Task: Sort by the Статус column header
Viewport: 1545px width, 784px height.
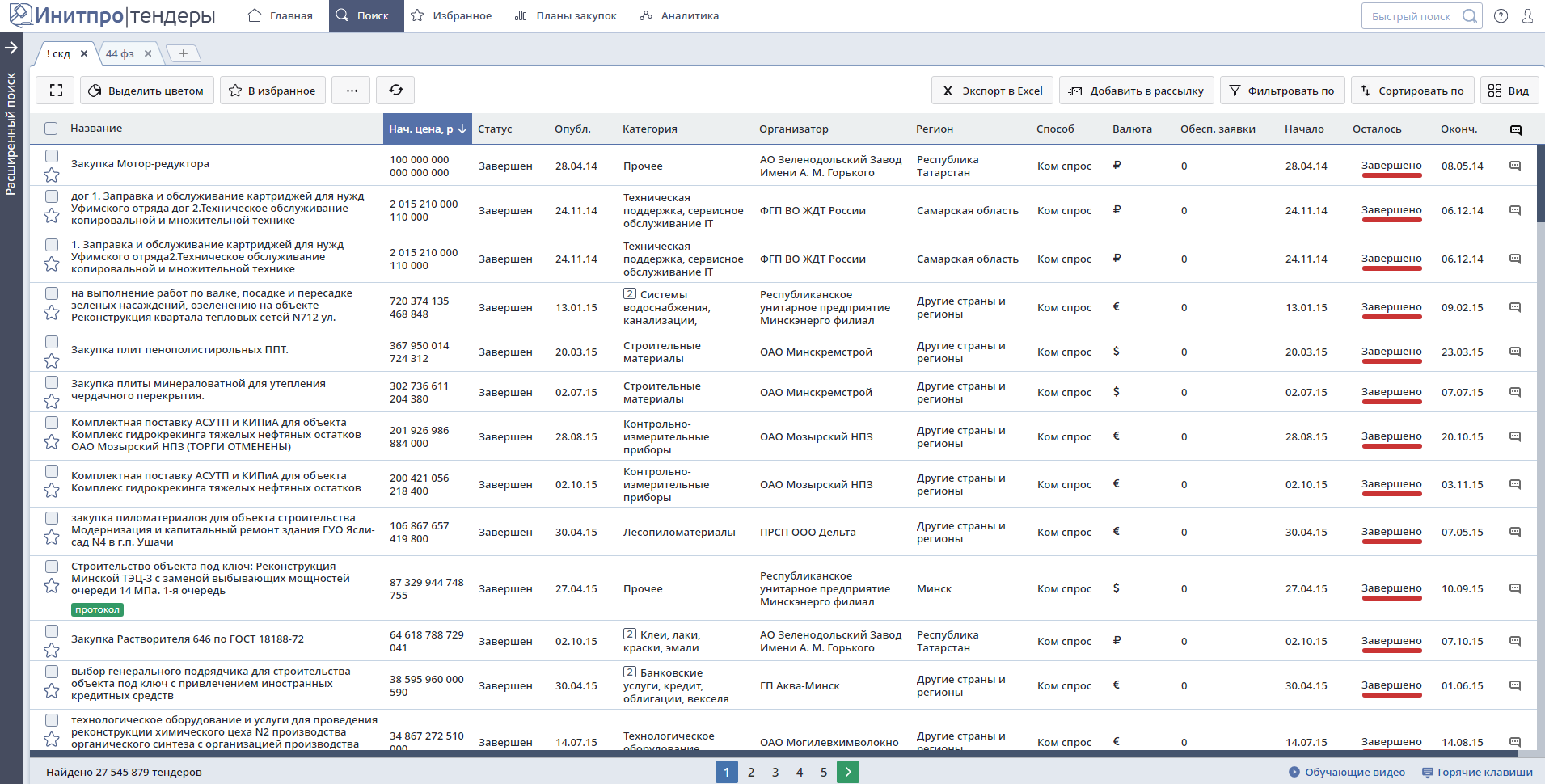Action: coord(495,129)
